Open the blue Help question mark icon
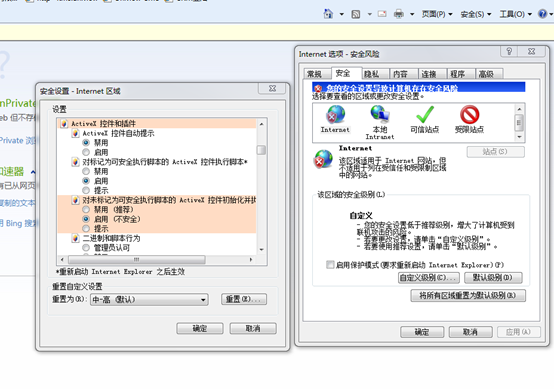This screenshot has height=389, width=554. point(542,14)
